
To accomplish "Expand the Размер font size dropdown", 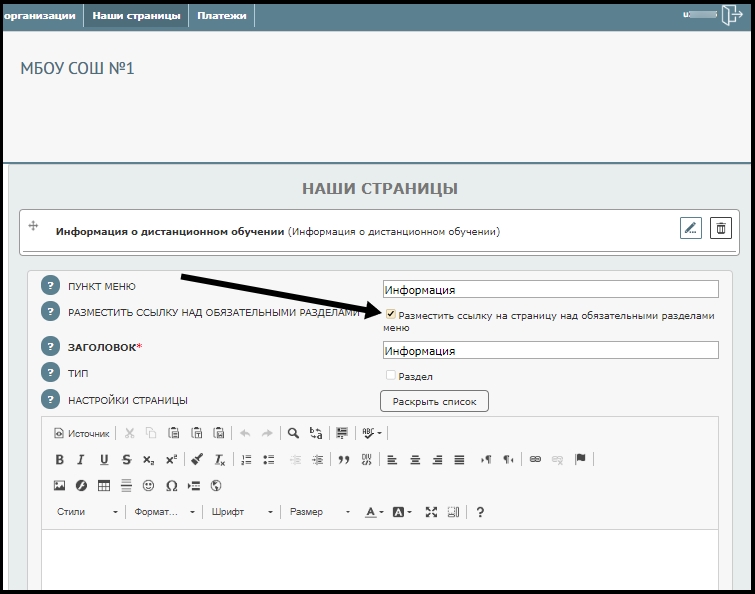I will pyautogui.click(x=319, y=512).
